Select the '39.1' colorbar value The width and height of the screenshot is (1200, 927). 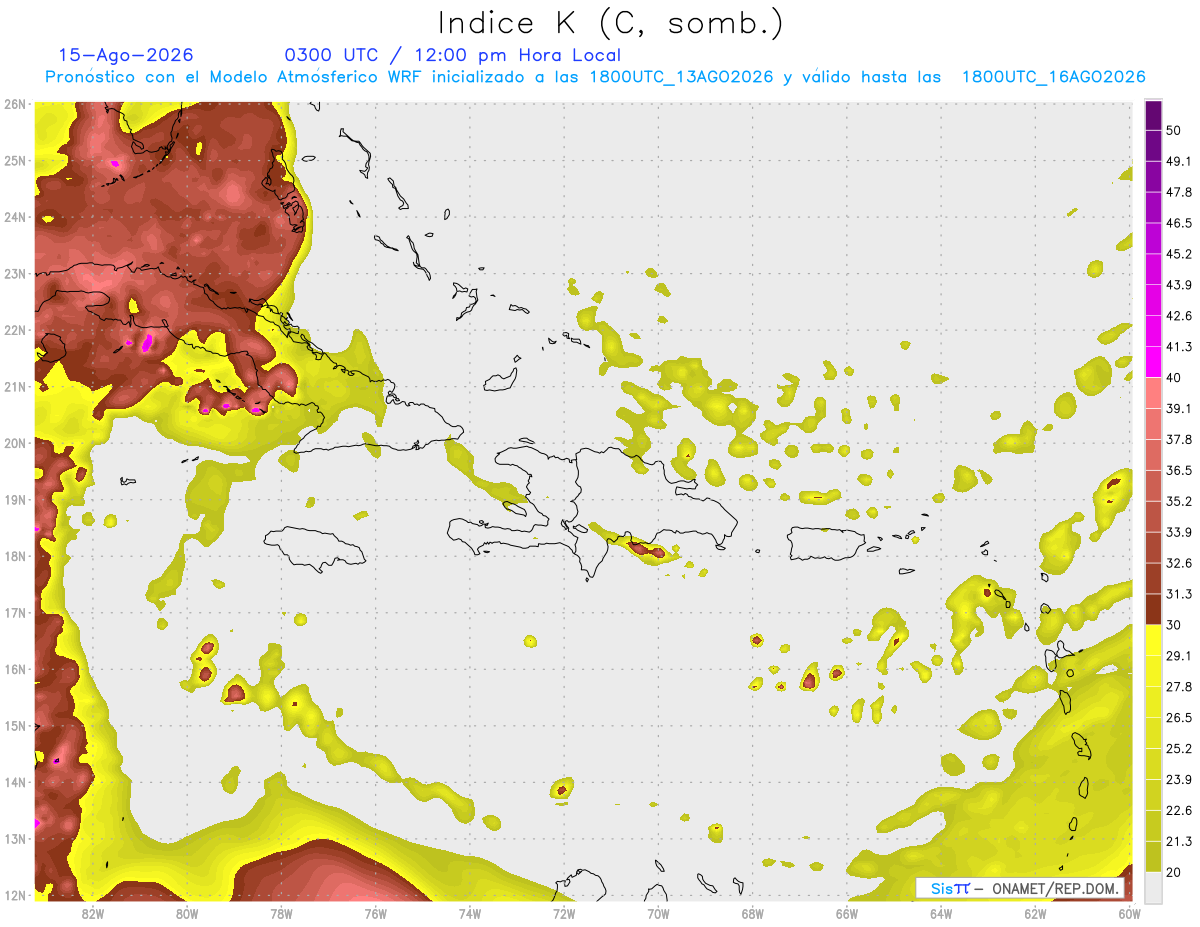click(1179, 408)
